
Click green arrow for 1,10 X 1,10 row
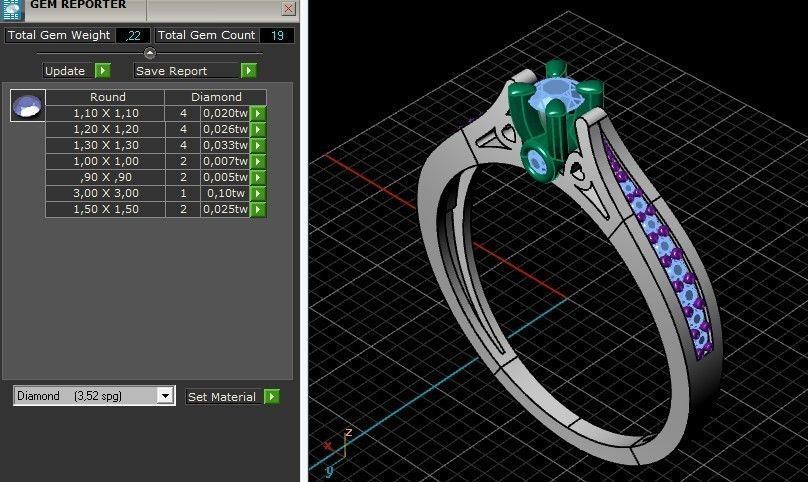pyautogui.click(x=258, y=113)
